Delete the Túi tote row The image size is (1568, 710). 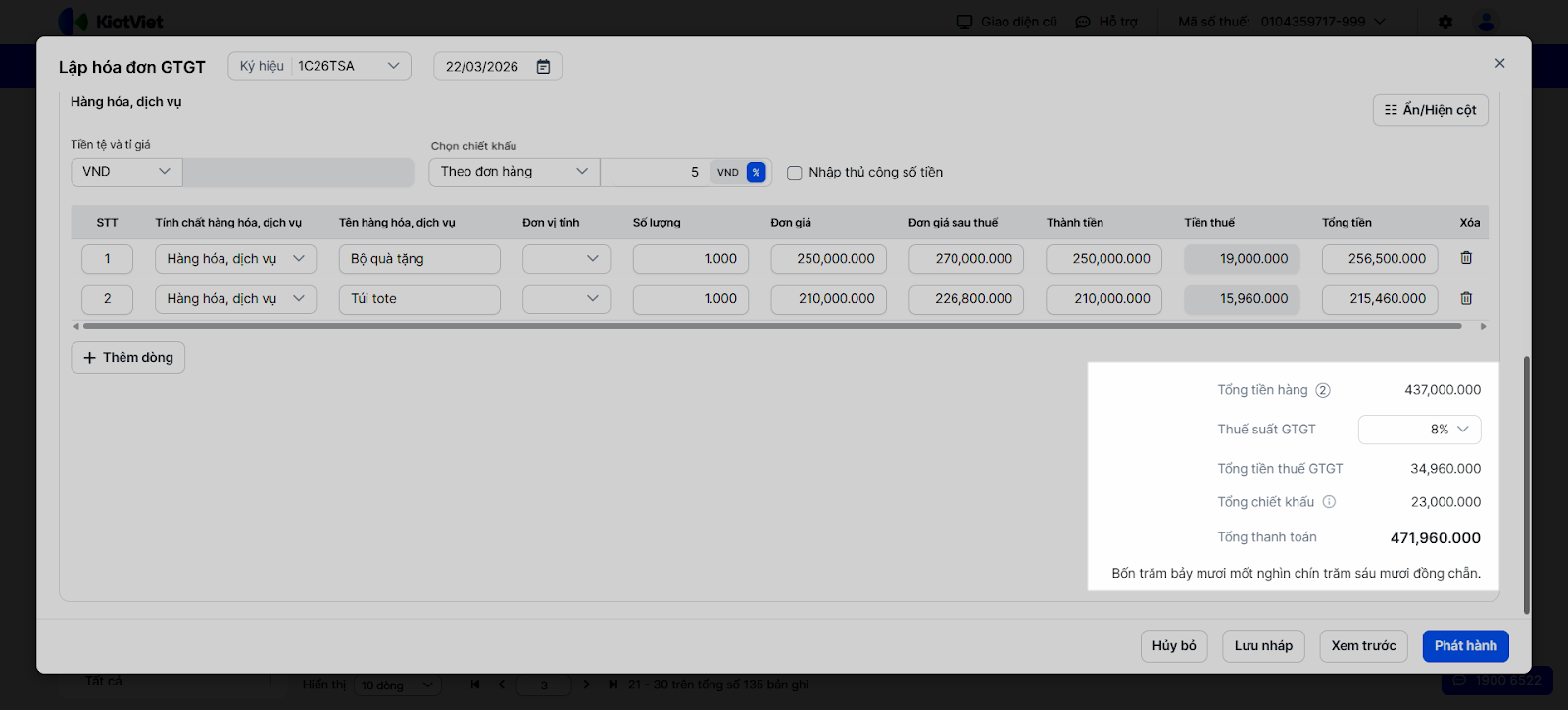coord(1466,298)
